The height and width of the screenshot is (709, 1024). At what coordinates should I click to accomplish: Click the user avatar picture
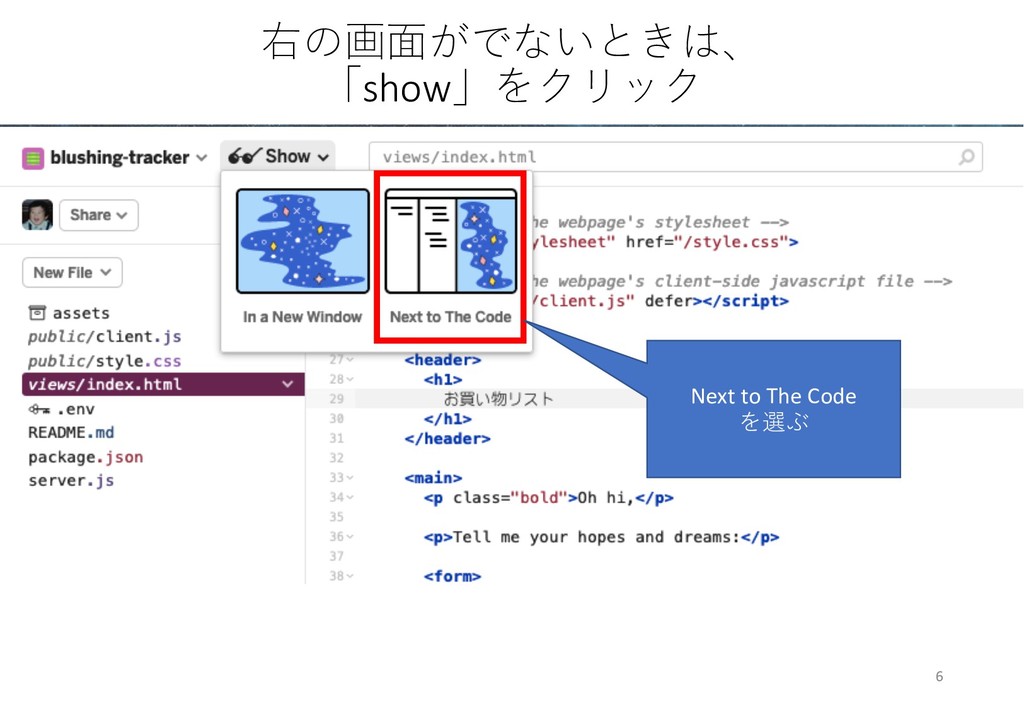pyautogui.click(x=37, y=215)
